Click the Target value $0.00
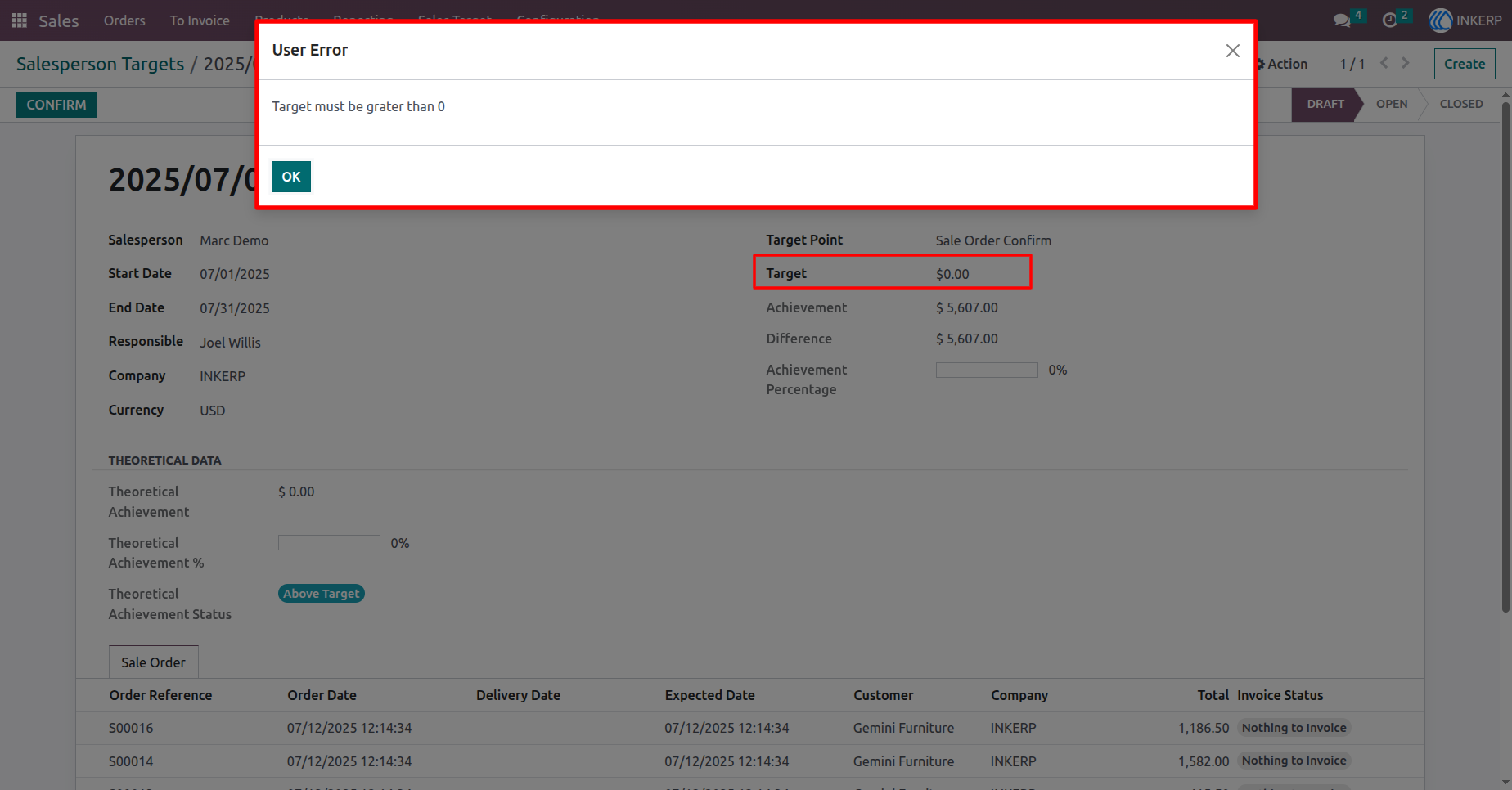The width and height of the screenshot is (1512, 790). point(952,274)
